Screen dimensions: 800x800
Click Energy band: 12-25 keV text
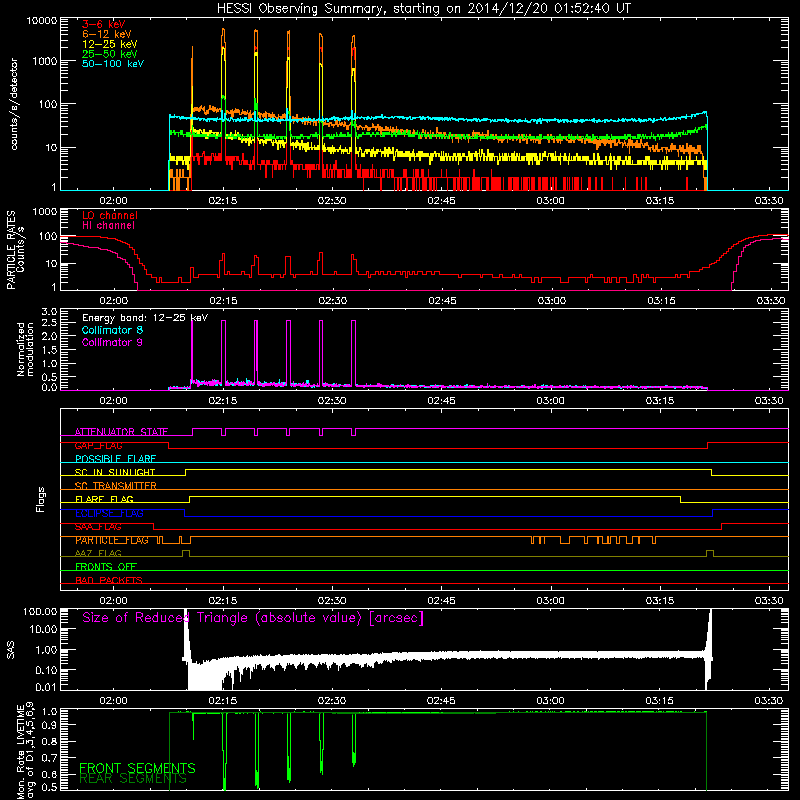pyautogui.click(x=145, y=318)
